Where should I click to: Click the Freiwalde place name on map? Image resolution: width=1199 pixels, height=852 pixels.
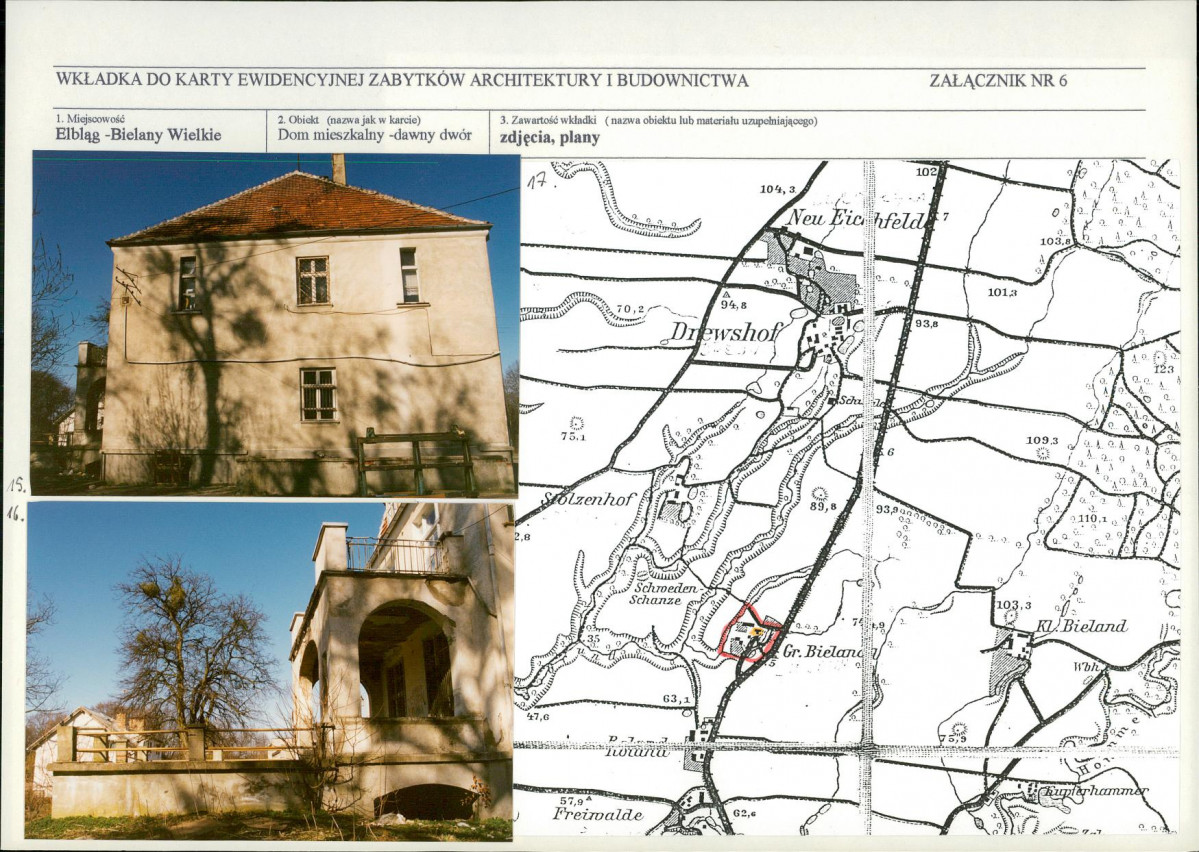click(x=598, y=814)
